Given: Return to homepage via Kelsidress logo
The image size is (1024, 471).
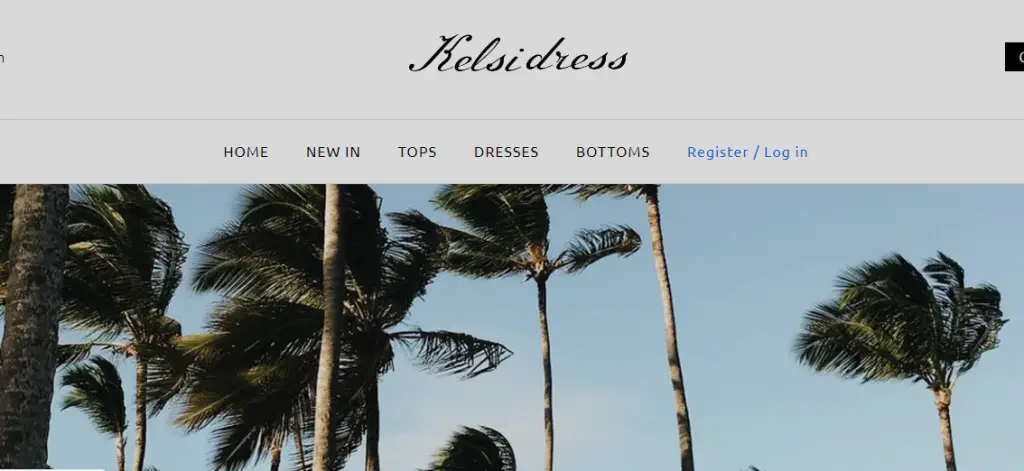Looking at the screenshot, I should [519, 54].
